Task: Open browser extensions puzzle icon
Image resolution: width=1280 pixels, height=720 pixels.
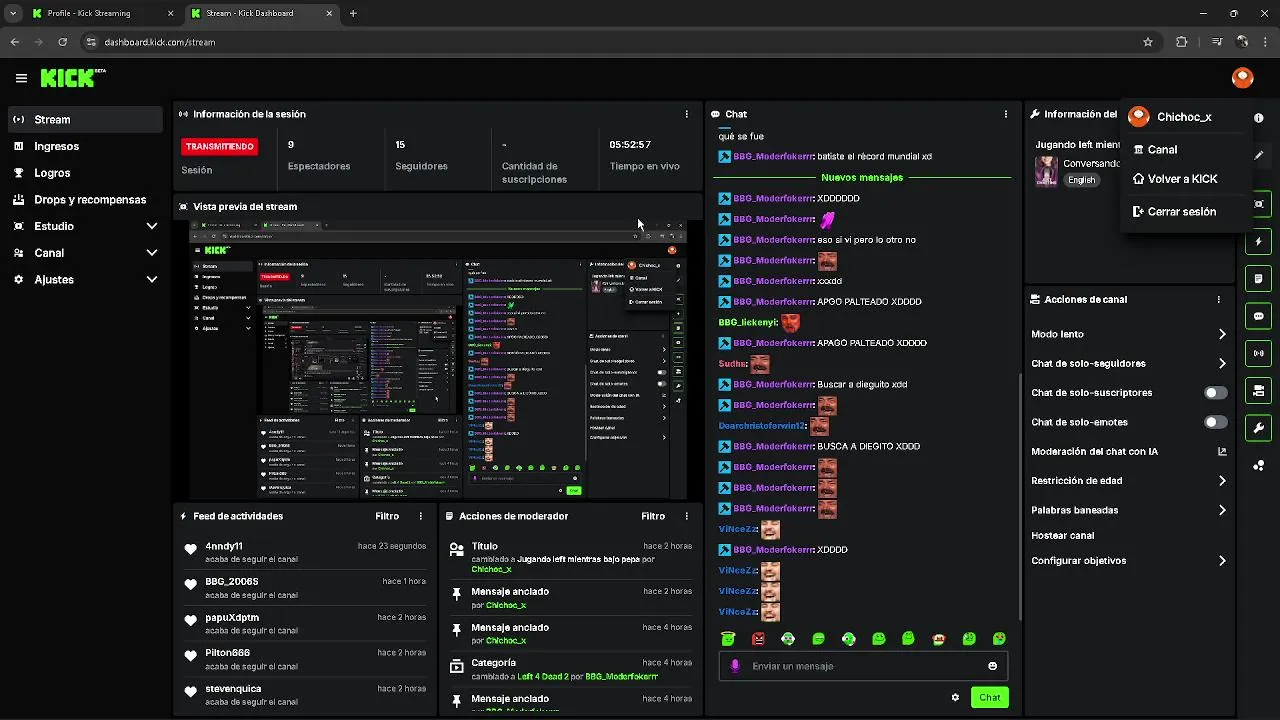Action: click(x=1181, y=42)
